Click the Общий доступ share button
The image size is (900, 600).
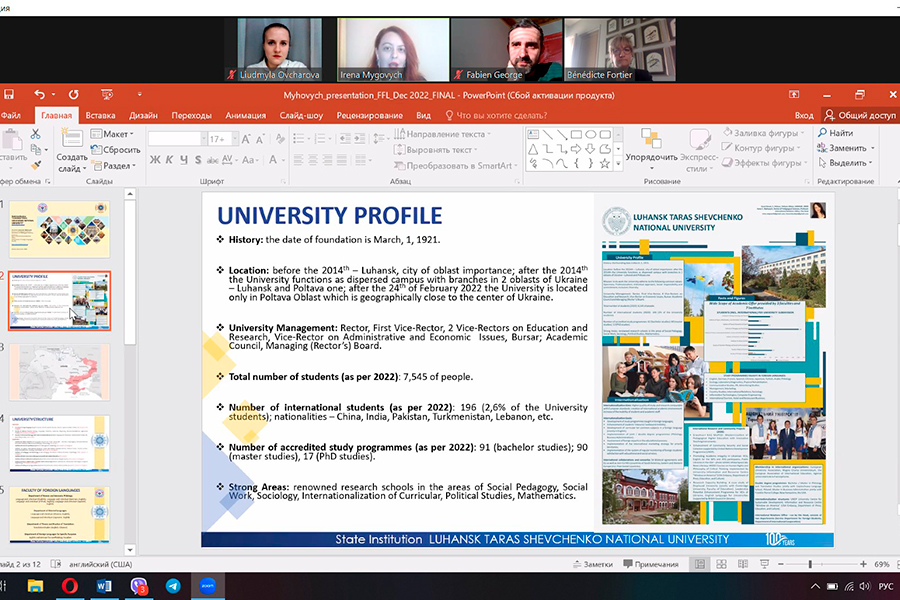[x=860, y=115]
